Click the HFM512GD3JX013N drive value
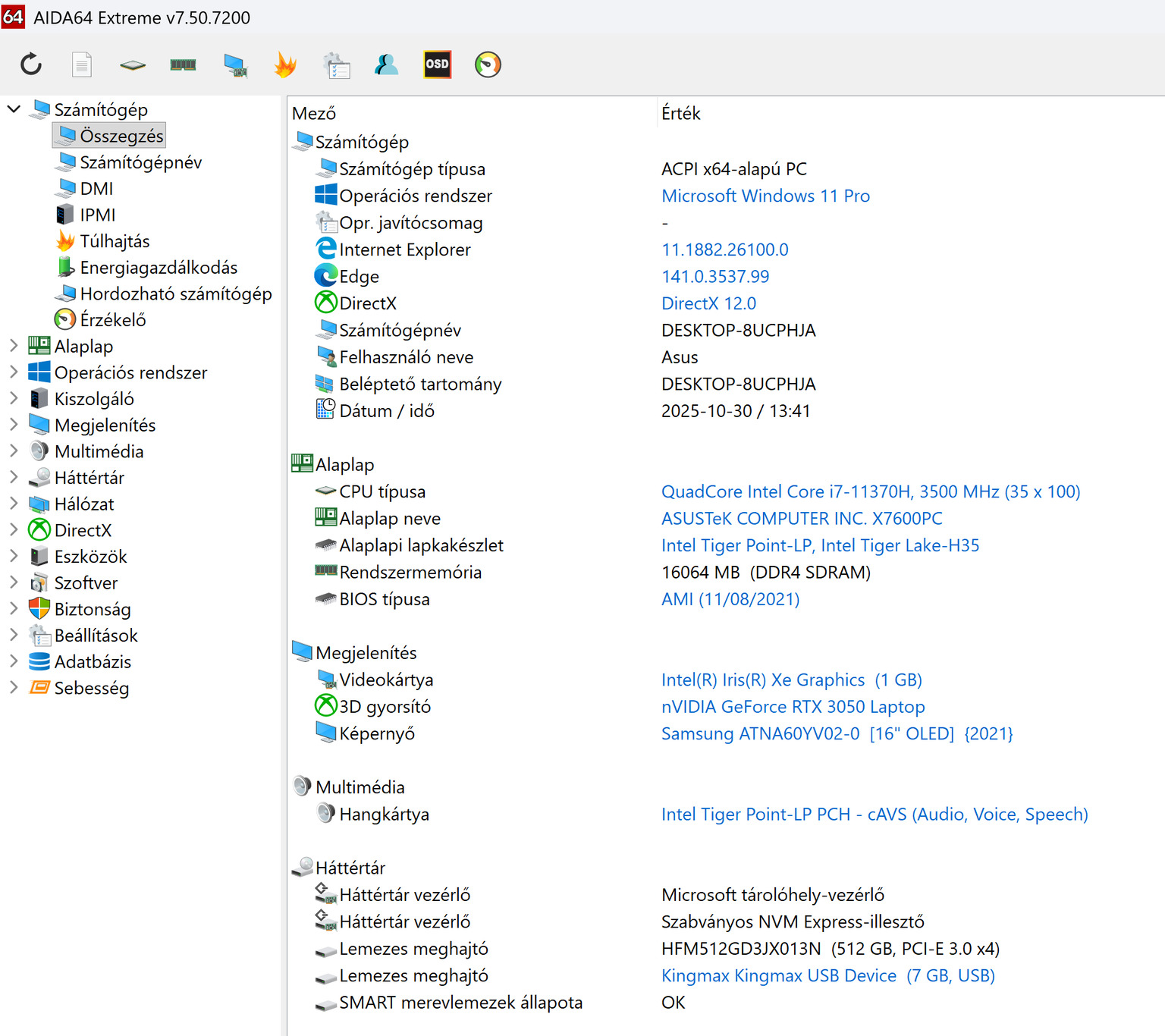1165x1036 pixels. (x=831, y=949)
